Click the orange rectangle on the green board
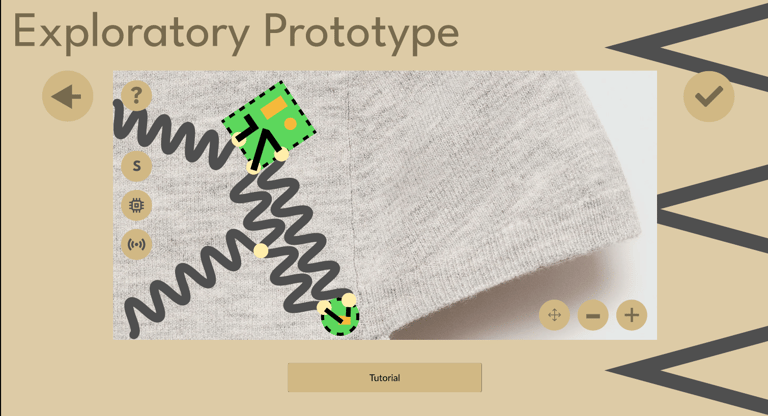Image resolution: width=768 pixels, height=416 pixels. pyautogui.click(x=273, y=108)
